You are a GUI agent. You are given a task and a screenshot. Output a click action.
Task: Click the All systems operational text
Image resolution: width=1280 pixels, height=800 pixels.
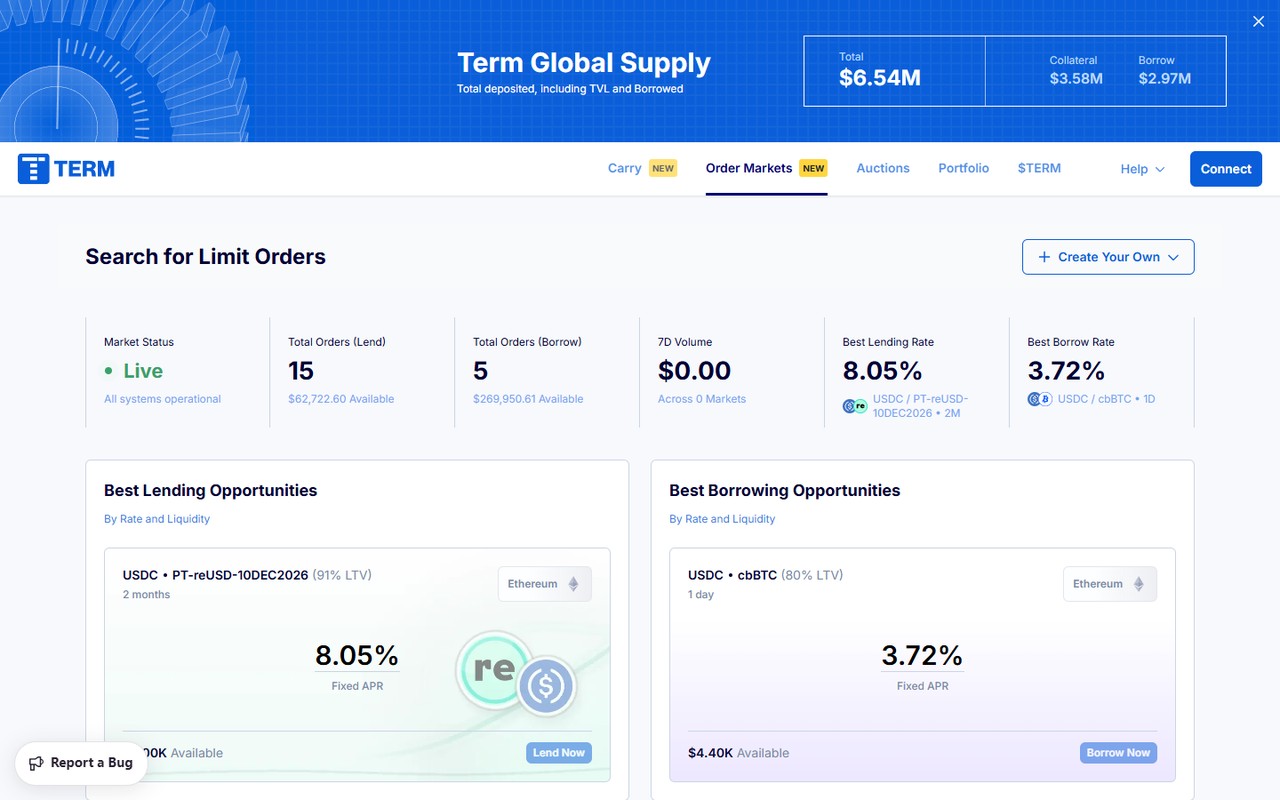click(x=162, y=399)
